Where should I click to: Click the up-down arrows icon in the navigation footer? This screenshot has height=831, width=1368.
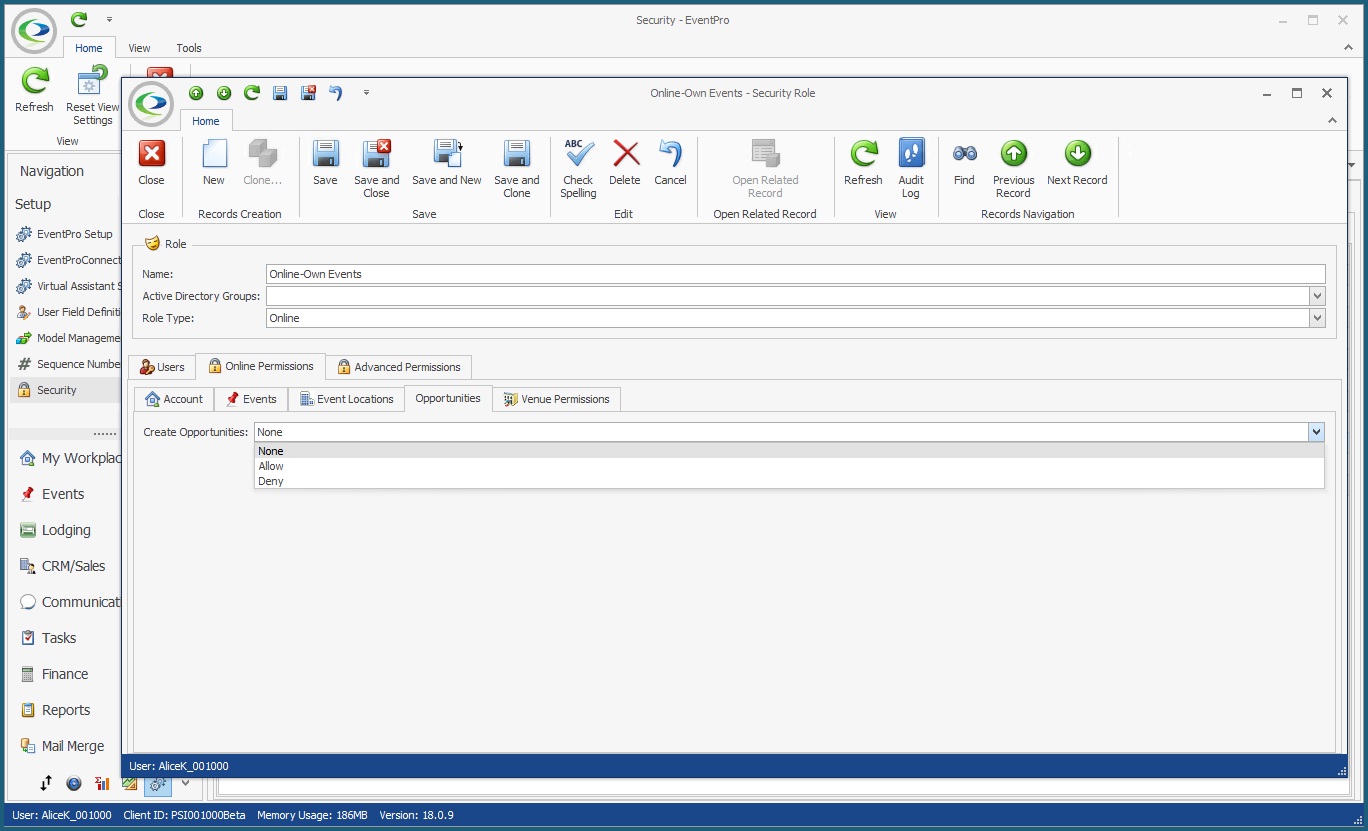click(x=46, y=783)
